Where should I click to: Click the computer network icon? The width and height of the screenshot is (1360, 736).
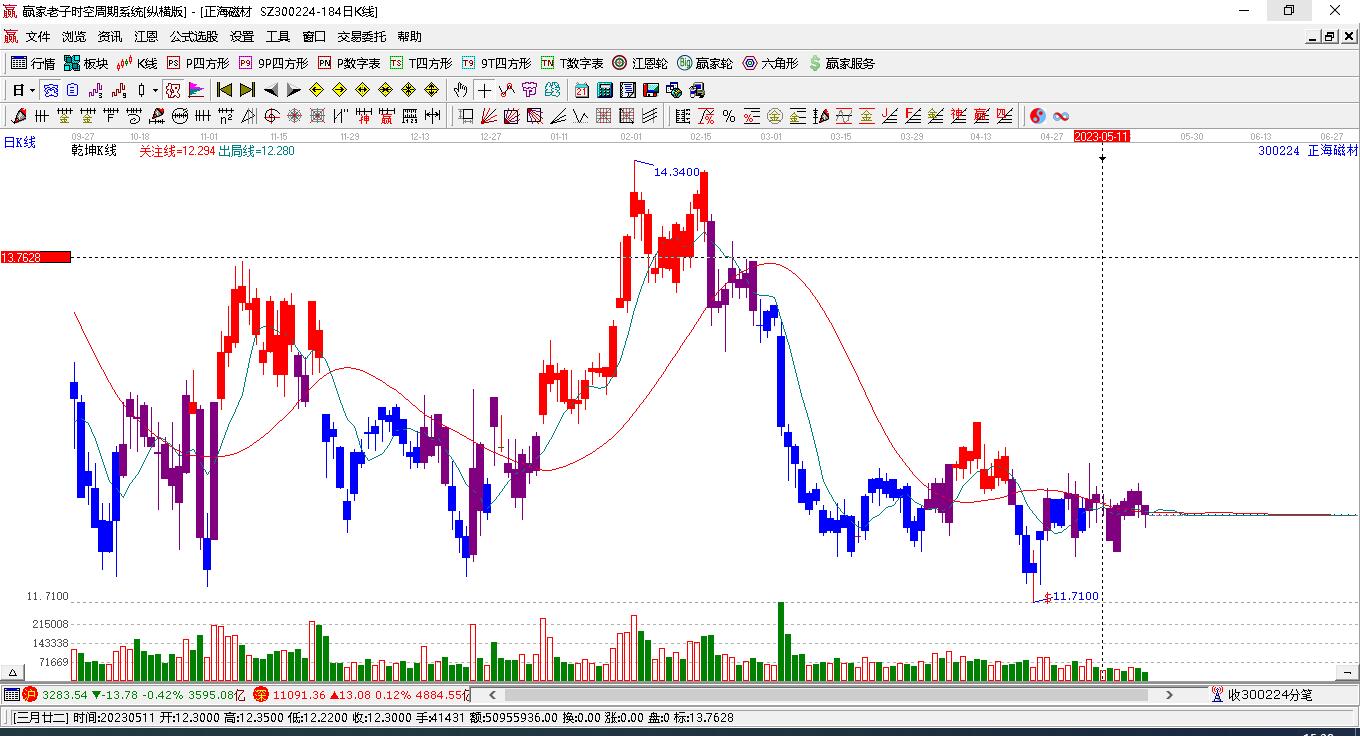[x=697, y=90]
